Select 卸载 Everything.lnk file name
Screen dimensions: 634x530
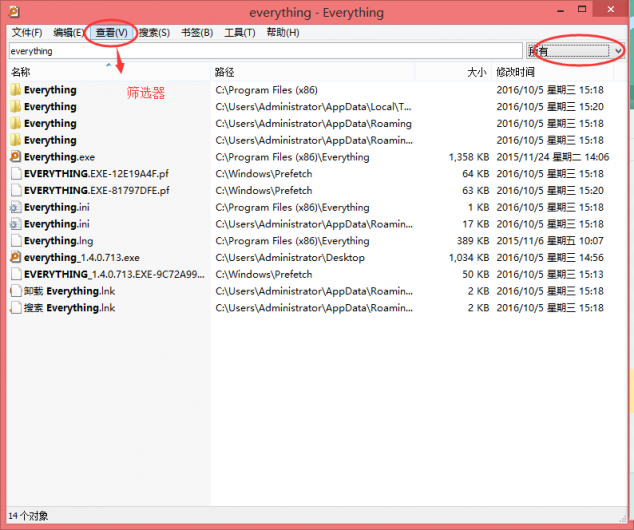coord(70,291)
